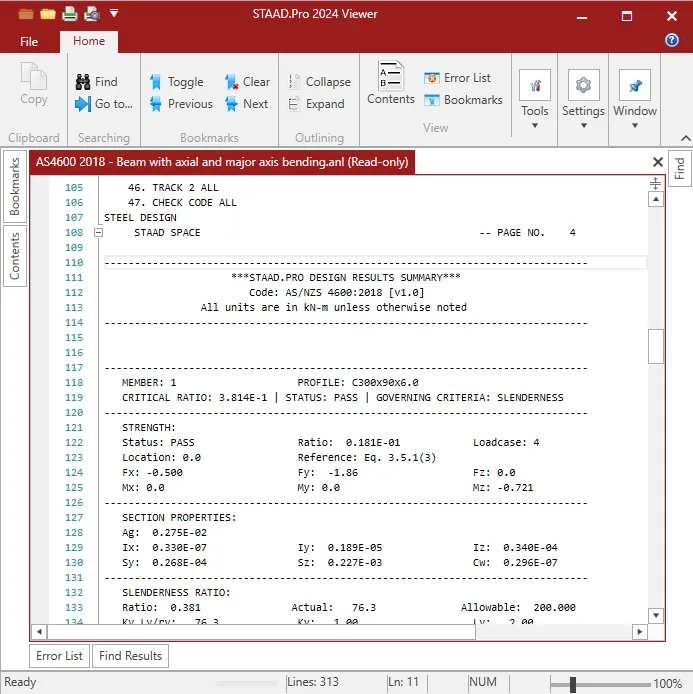Click the 'CRITICAL RATIO: 3.814E-1' text

(194, 397)
